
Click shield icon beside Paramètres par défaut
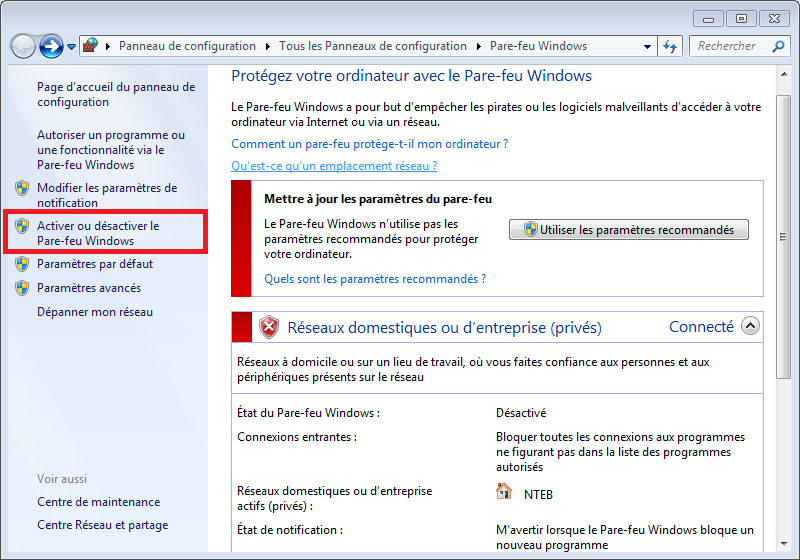(x=21, y=264)
